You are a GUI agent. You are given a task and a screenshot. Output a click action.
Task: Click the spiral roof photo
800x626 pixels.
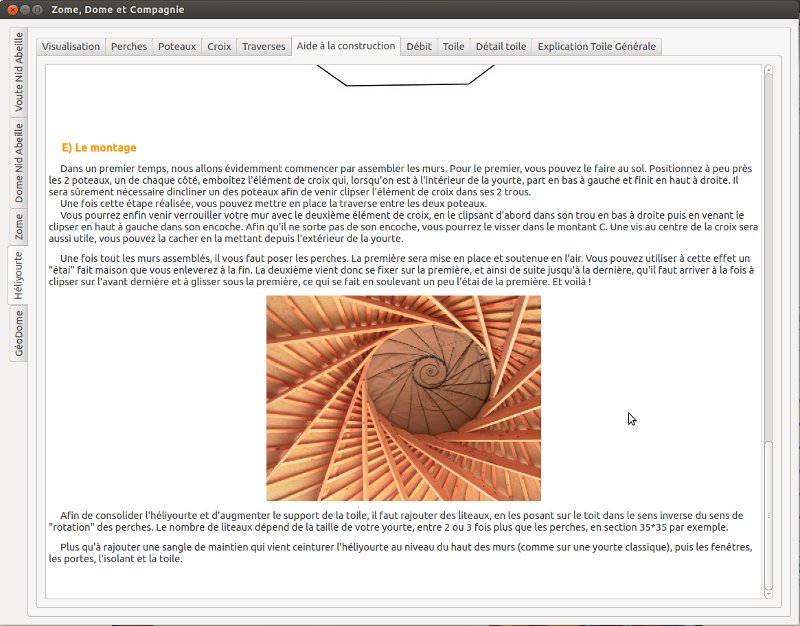pyautogui.click(x=404, y=398)
